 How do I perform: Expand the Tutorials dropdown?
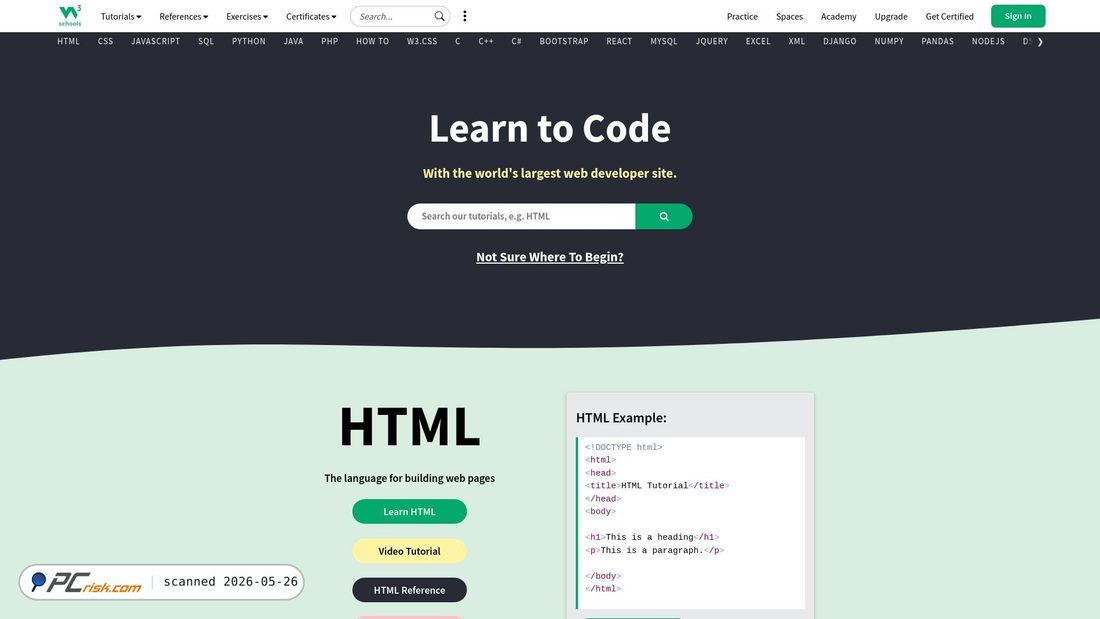coord(121,16)
